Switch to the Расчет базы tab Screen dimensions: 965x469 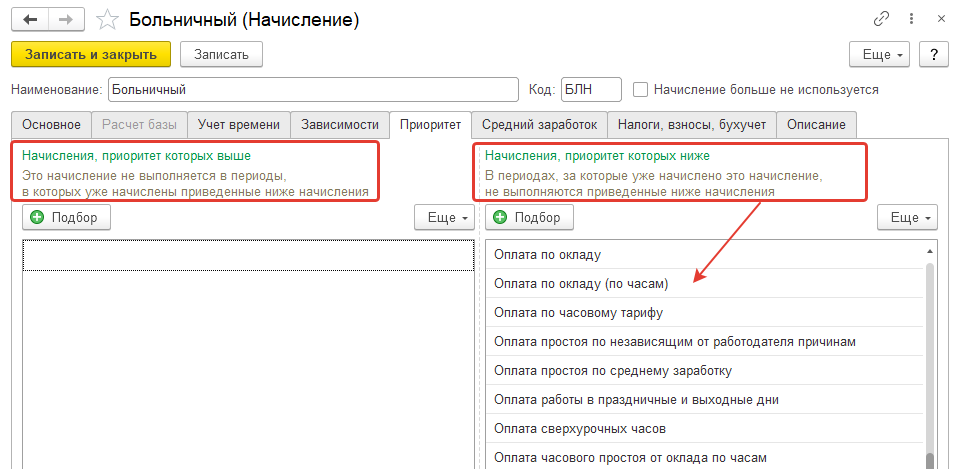(139, 125)
